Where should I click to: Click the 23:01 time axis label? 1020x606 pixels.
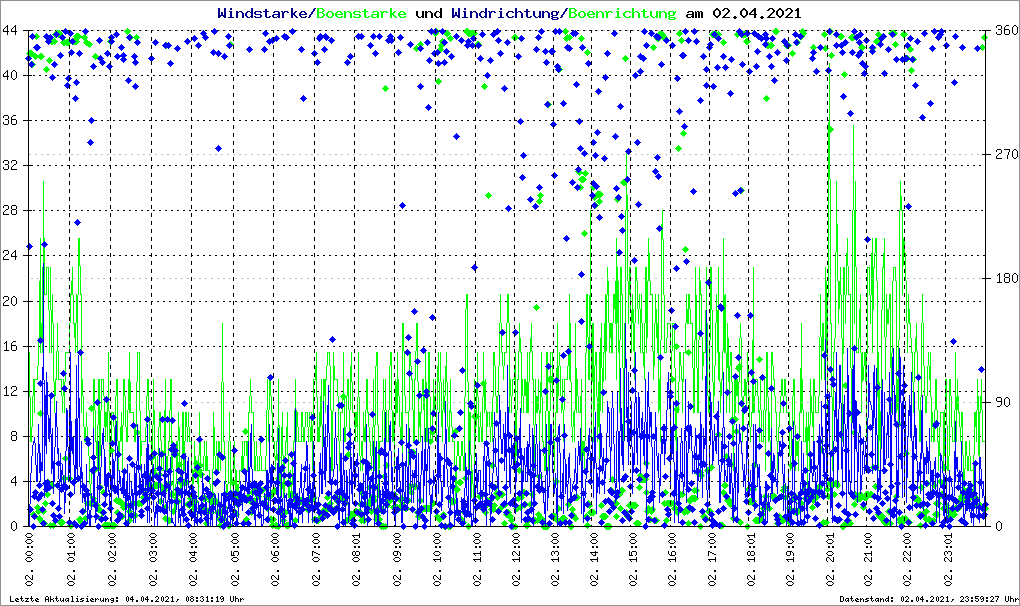coord(951,561)
